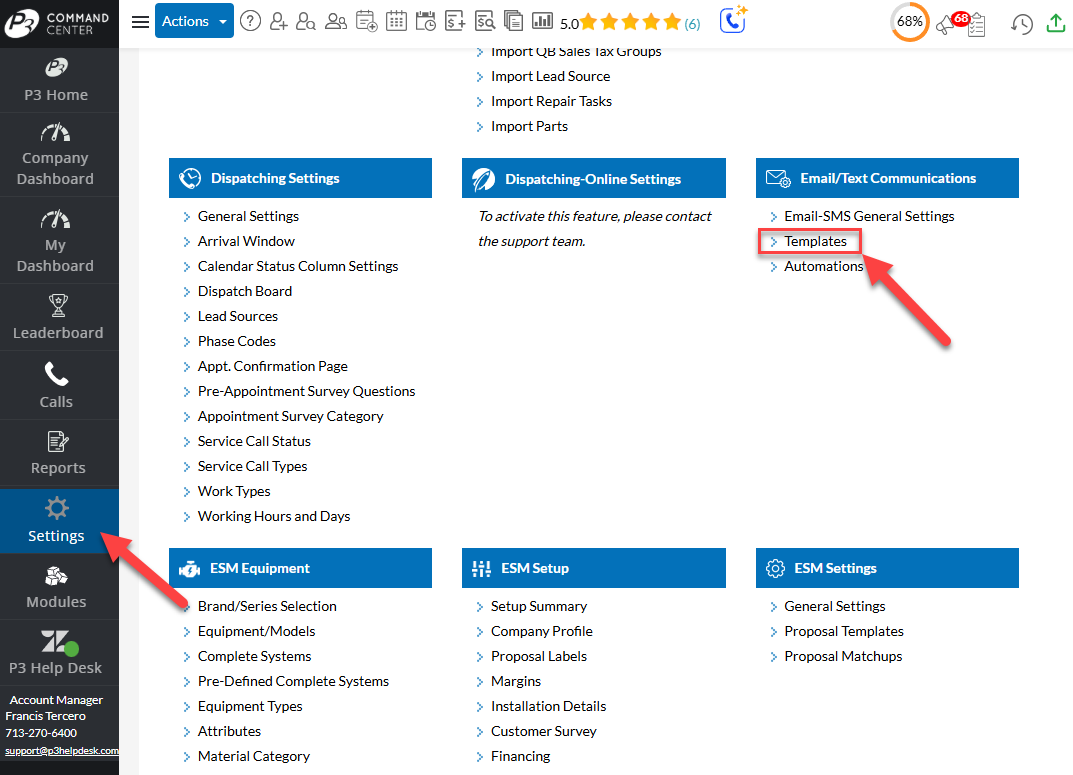Screen dimensions: 1073x775
Task: Open Import Lead Source link
Action: (x=550, y=76)
